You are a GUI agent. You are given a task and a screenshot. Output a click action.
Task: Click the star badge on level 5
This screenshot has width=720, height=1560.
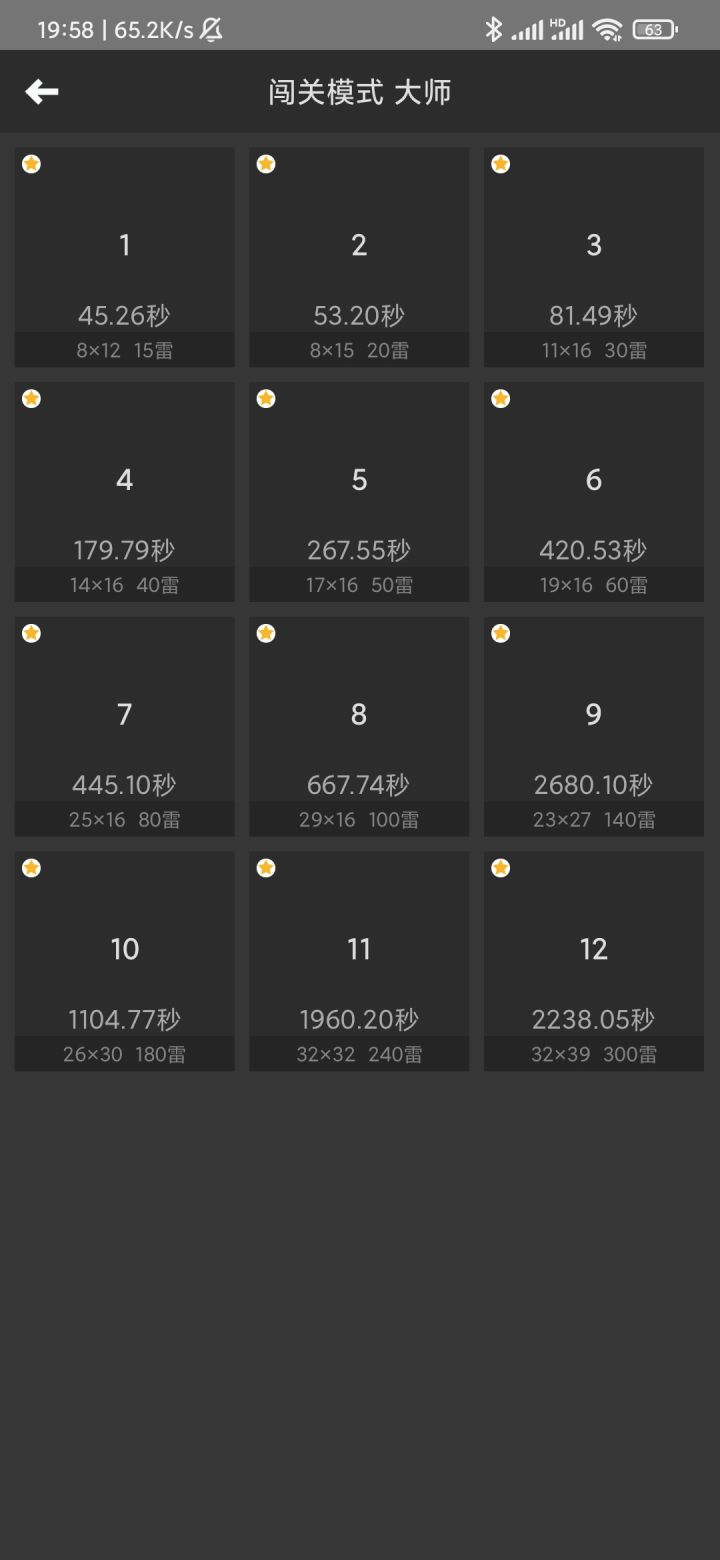[266, 399]
